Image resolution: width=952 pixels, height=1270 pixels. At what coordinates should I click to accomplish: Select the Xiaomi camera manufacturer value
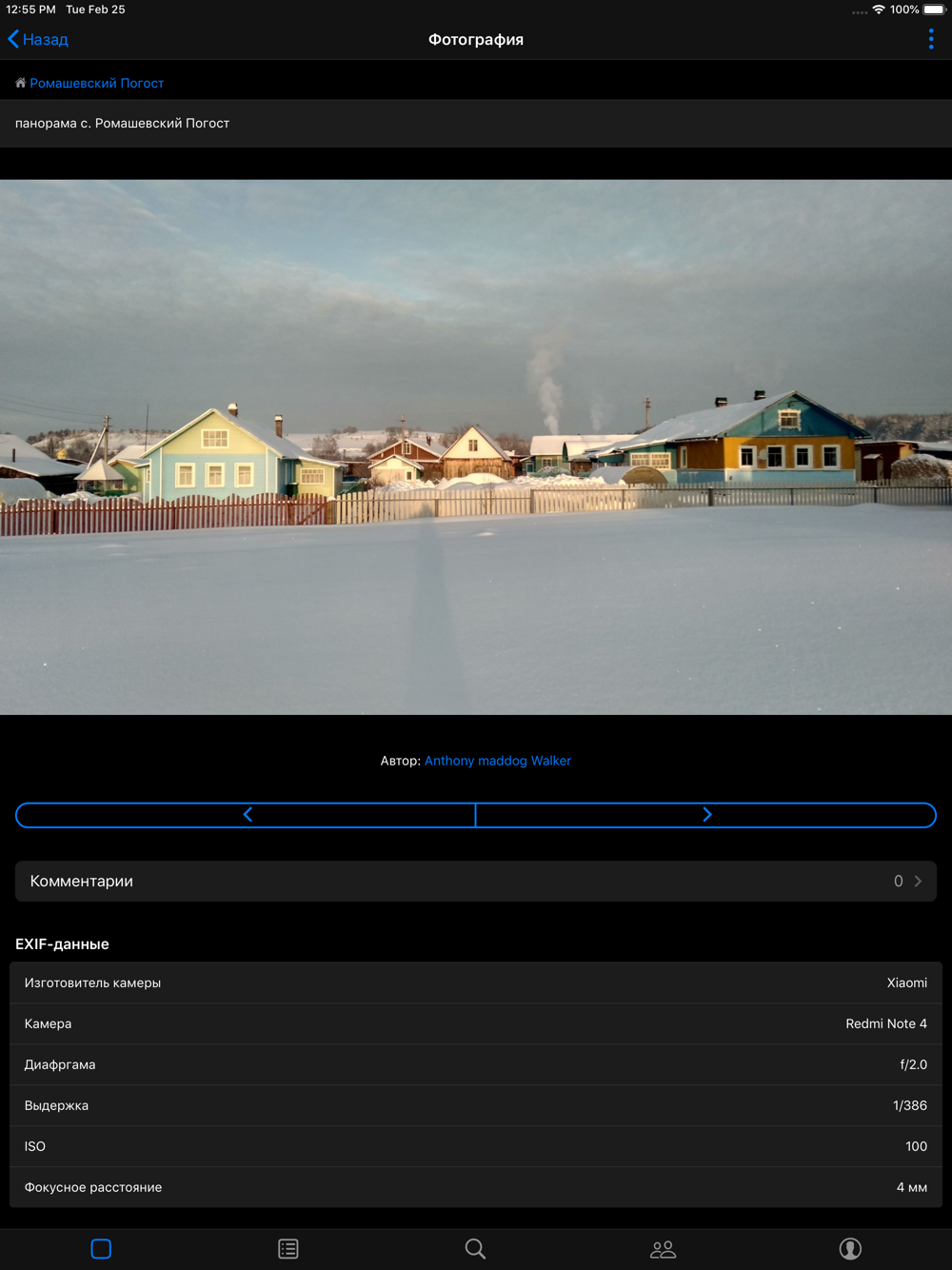point(907,982)
